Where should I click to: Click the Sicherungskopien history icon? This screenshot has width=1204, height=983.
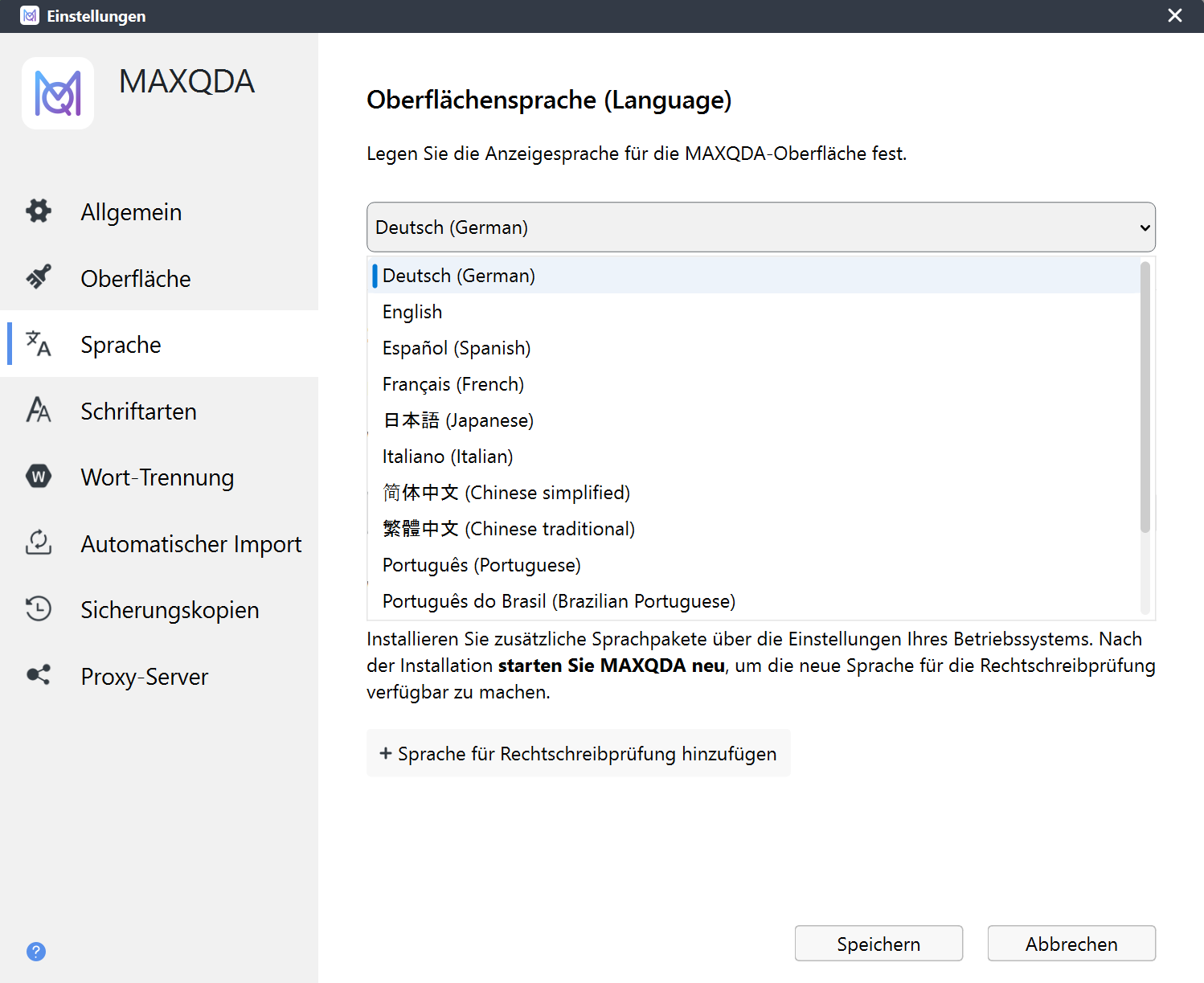point(39,609)
